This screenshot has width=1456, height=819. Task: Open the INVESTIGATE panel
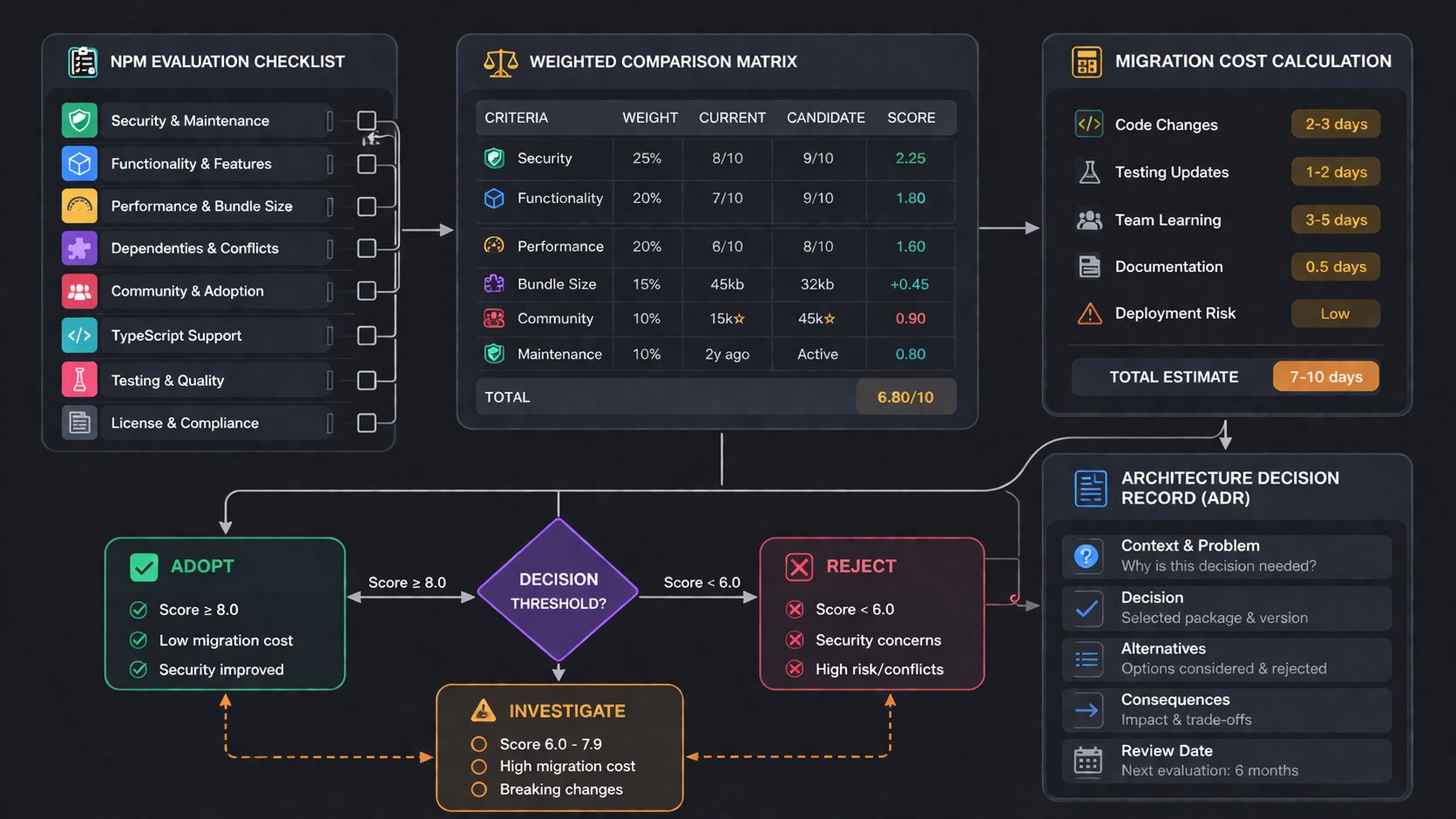click(x=559, y=747)
